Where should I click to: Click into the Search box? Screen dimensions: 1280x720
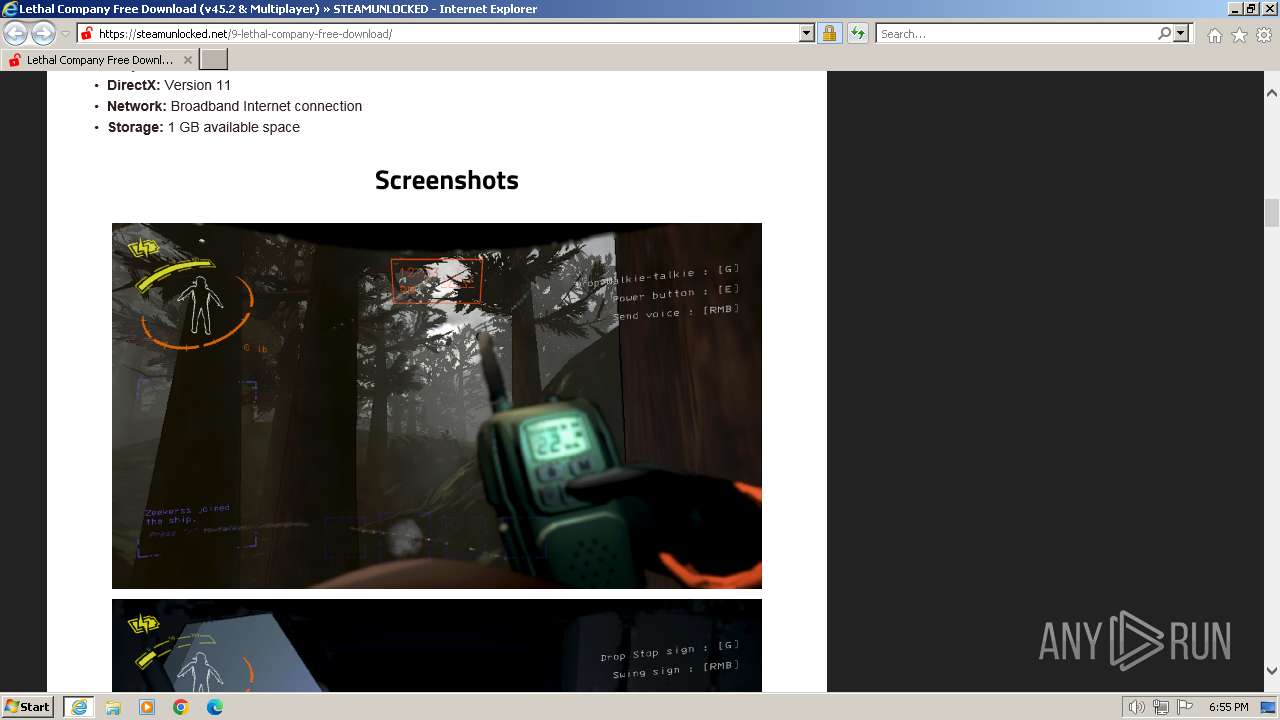click(1016, 34)
